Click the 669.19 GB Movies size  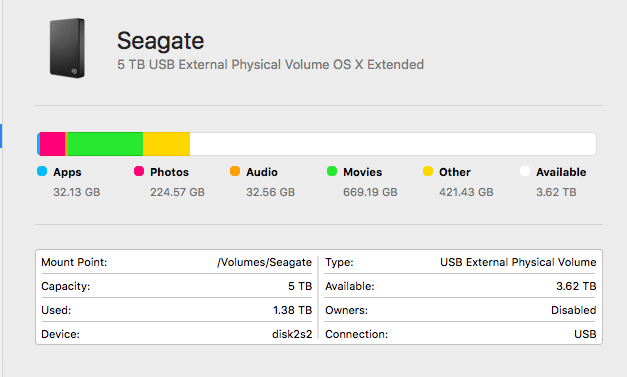[x=370, y=192]
